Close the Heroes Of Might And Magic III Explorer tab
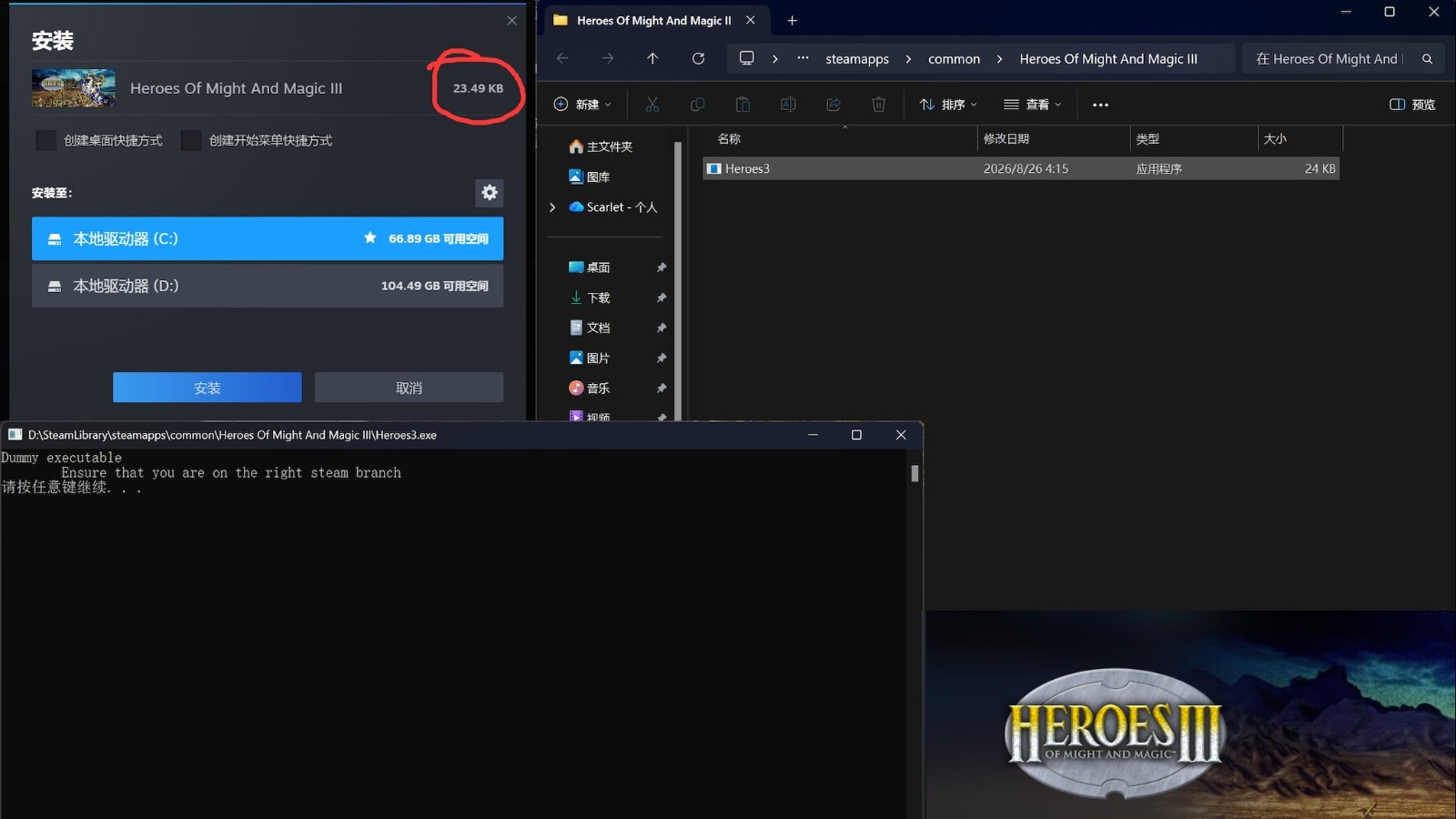 pyautogui.click(x=750, y=20)
